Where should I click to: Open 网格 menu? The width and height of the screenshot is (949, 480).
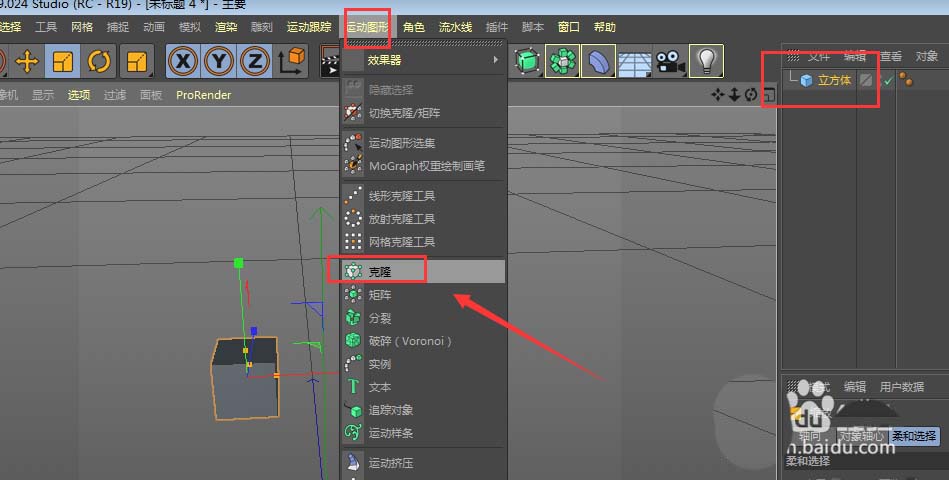tap(82, 27)
